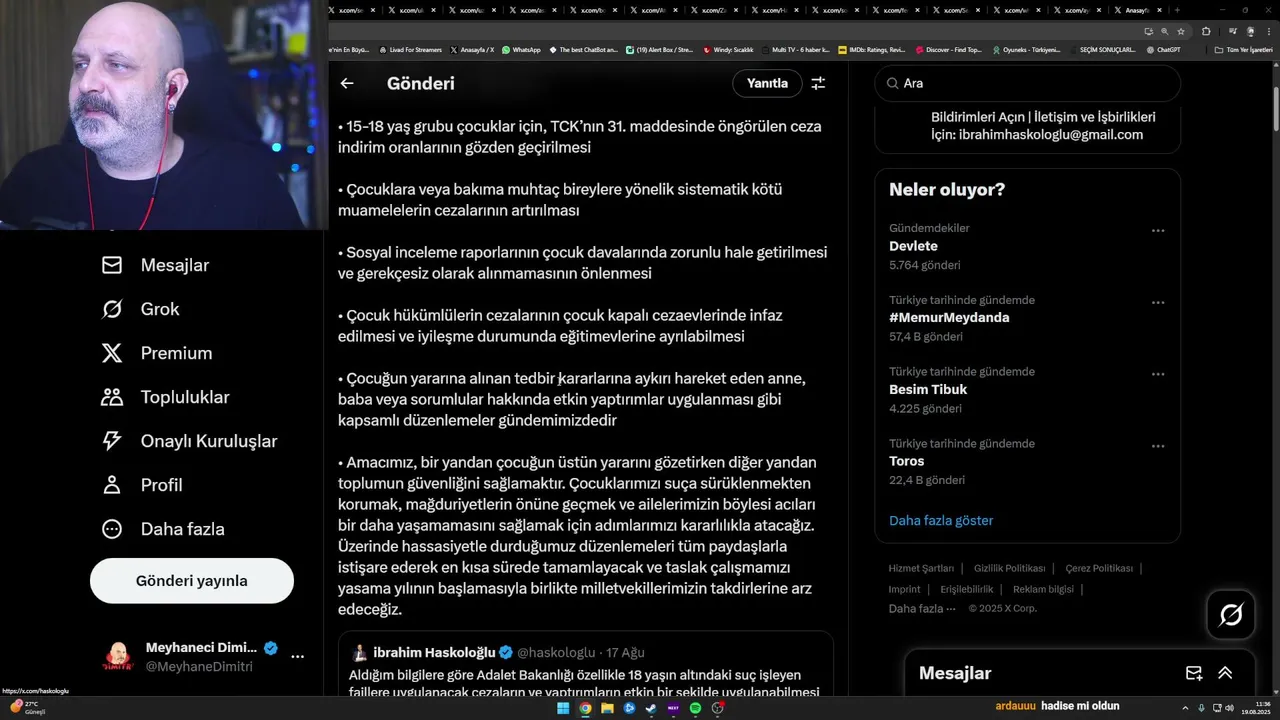This screenshot has width=1280, height=720.
Task: Open Grok from the sidebar icon
Action: coord(112,309)
